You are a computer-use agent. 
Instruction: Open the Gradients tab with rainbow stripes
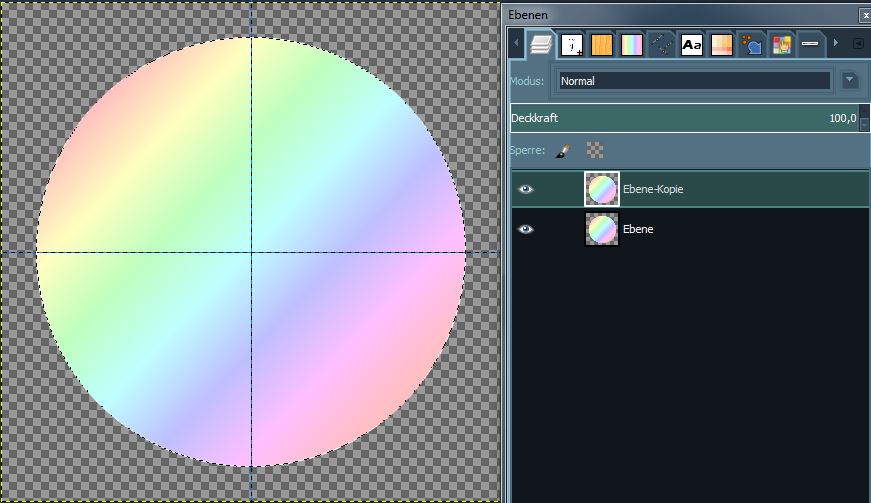pos(632,44)
